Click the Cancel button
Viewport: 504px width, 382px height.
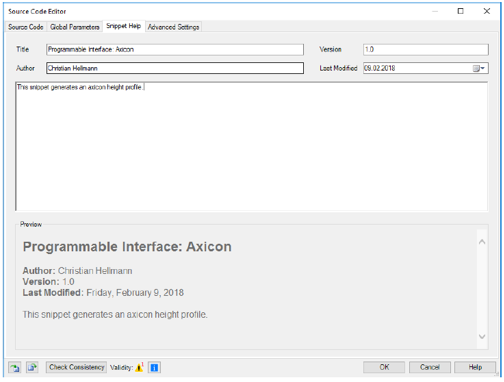point(430,367)
